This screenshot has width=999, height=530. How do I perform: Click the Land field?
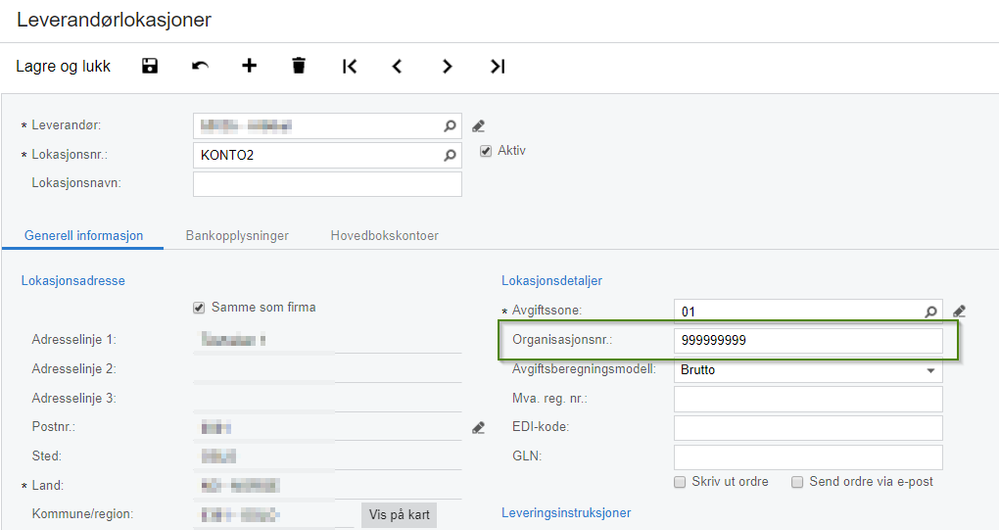tap(327, 485)
